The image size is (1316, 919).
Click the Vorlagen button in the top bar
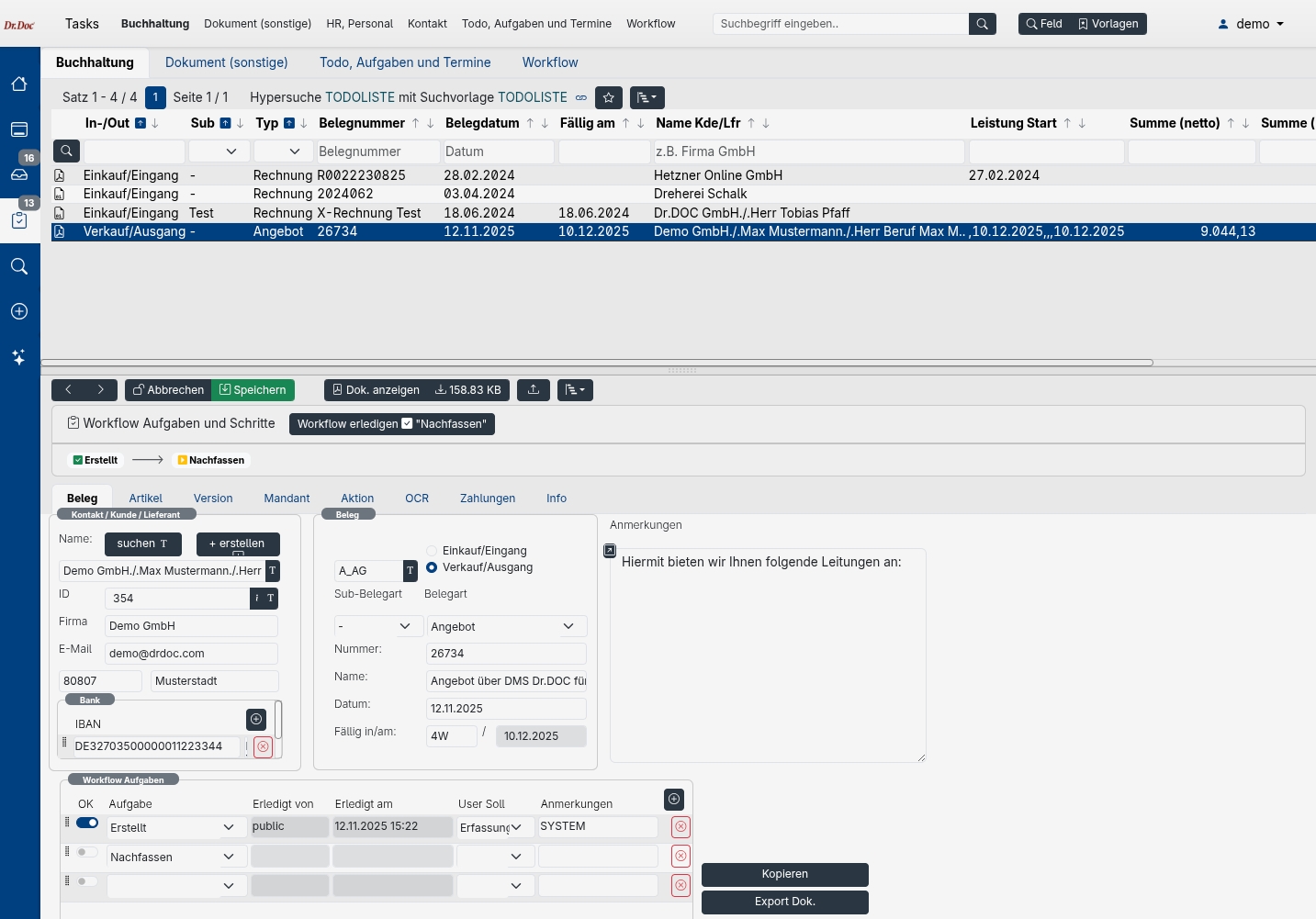pos(1108,24)
